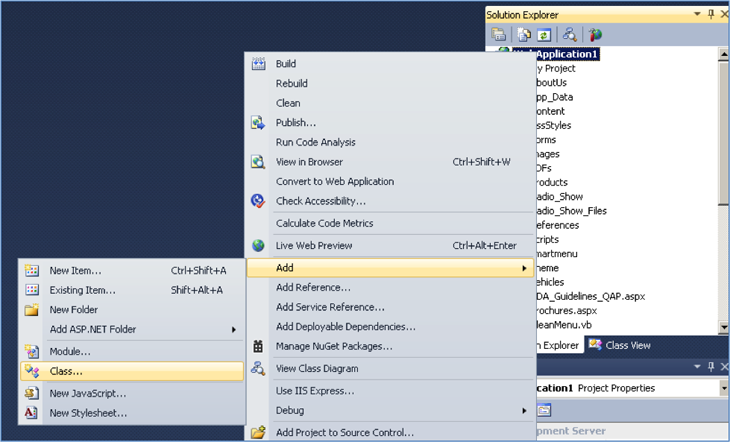
Task: Refresh the Solution Explorer tree
Action: click(544, 34)
